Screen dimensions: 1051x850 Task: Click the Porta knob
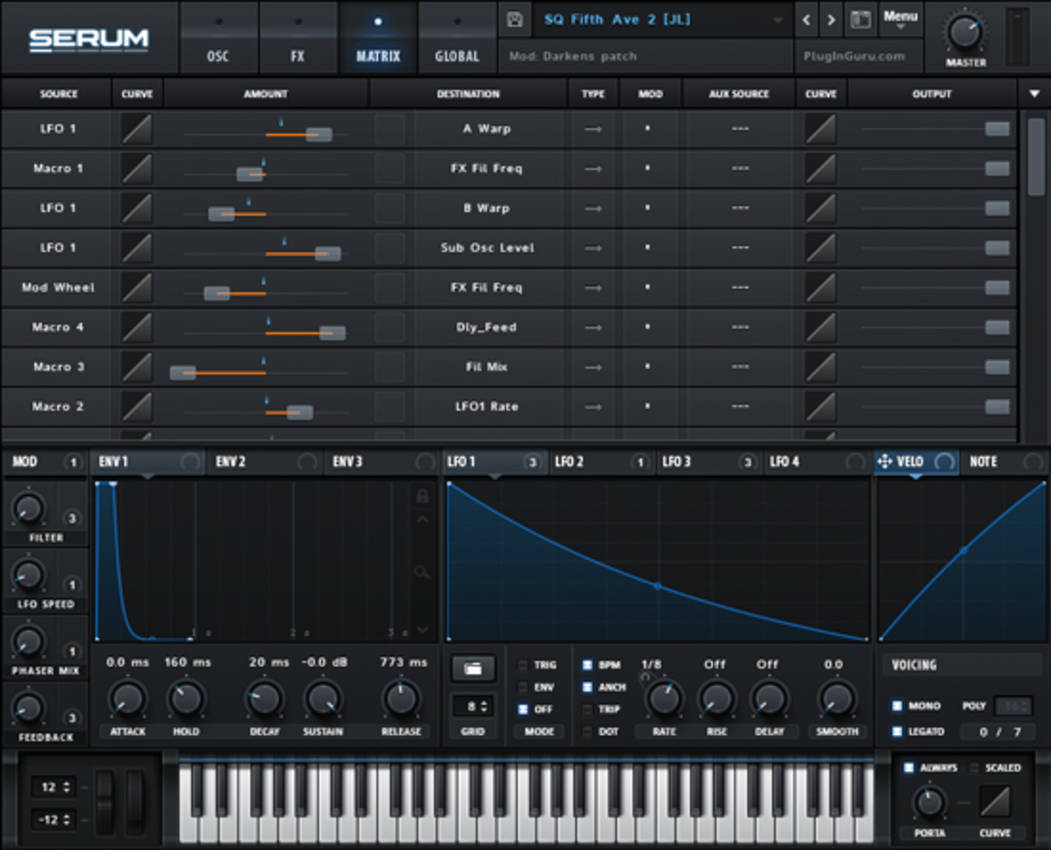coord(929,802)
